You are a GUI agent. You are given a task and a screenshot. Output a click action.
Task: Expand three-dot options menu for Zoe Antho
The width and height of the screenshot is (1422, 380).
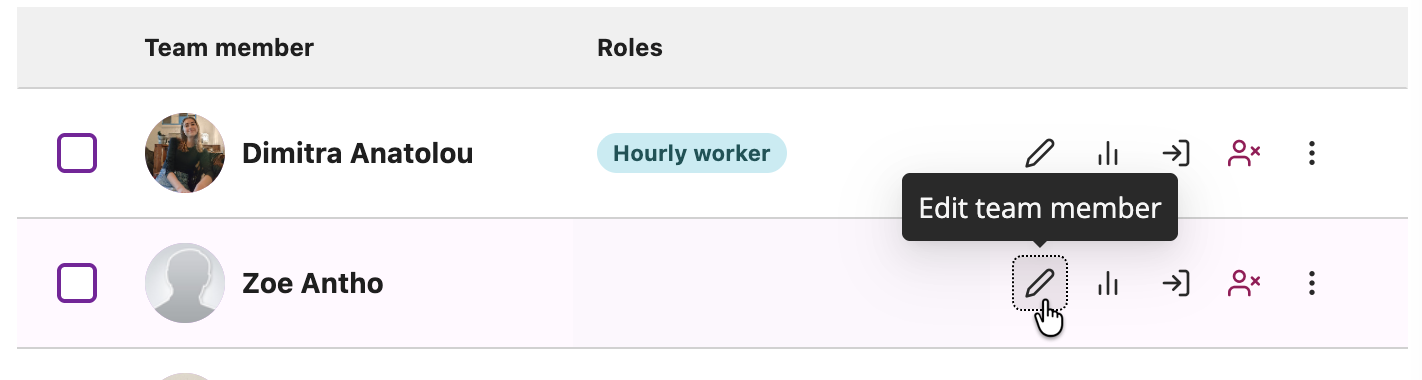1312,283
